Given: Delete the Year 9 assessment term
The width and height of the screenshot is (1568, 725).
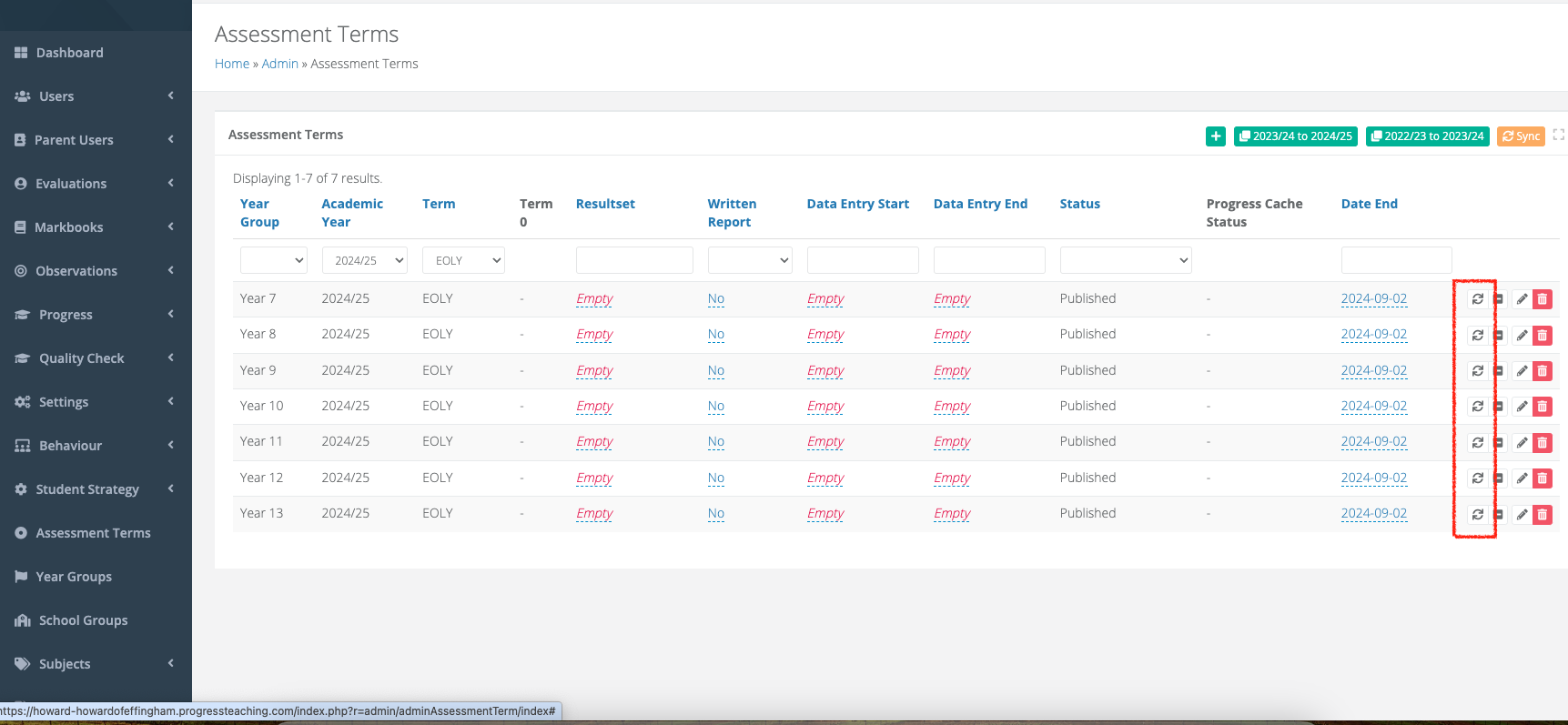Looking at the screenshot, I should click(x=1543, y=371).
